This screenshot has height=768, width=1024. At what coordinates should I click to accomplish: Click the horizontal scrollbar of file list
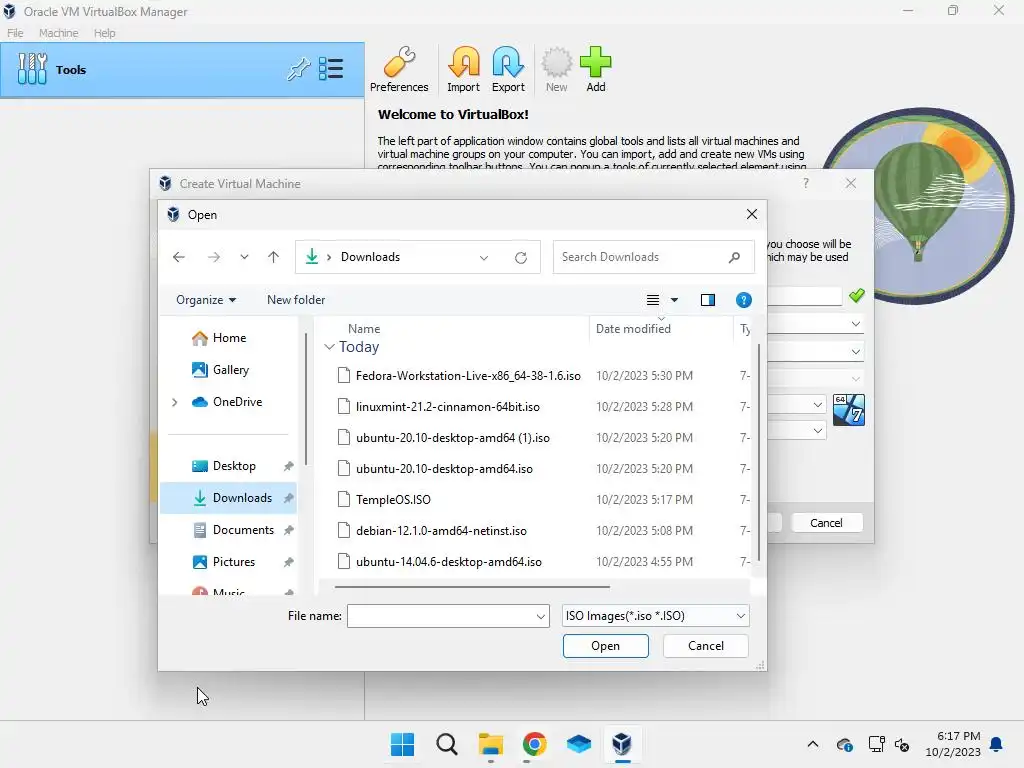472,587
